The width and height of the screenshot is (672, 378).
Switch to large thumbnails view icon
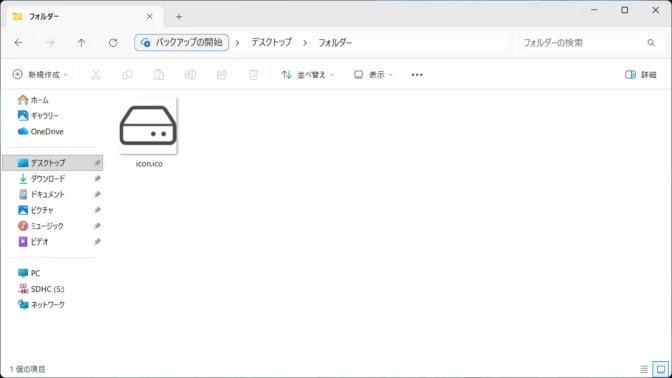661,369
